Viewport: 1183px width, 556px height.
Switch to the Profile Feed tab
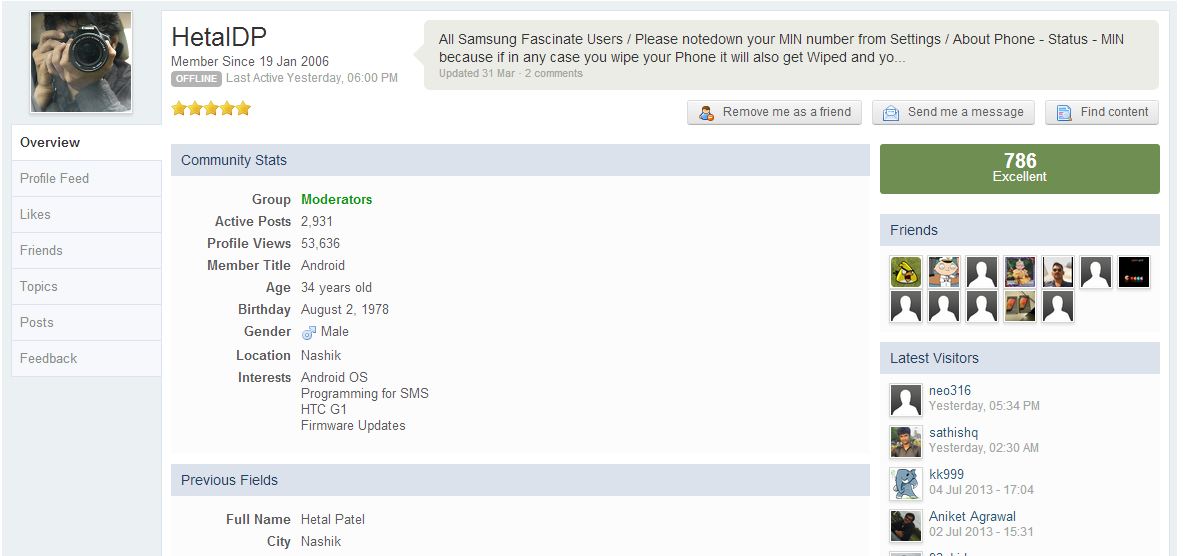point(55,178)
